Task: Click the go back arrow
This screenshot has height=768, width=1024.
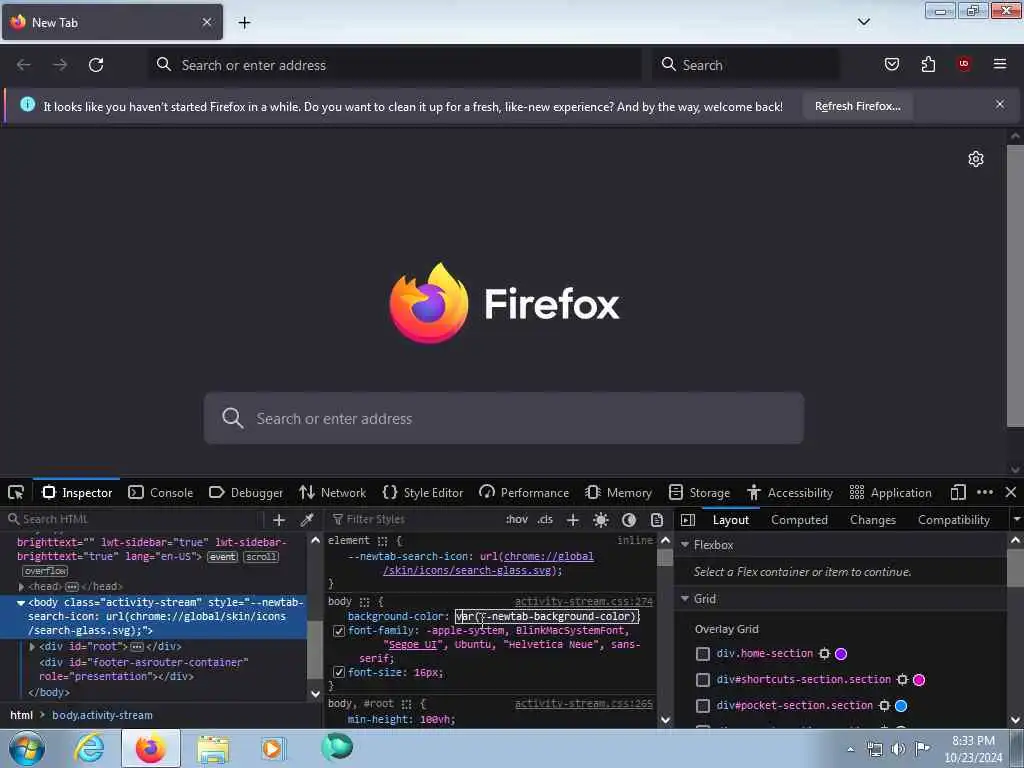Action: pos(24,65)
